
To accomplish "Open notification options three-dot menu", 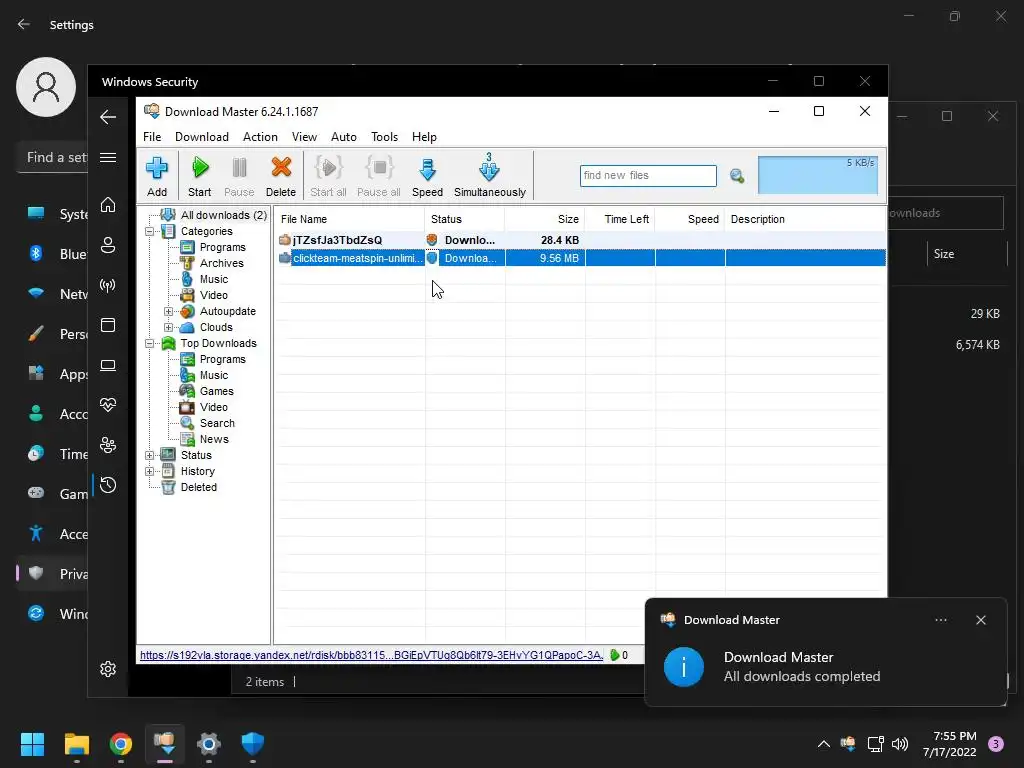I will click(941, 620).
